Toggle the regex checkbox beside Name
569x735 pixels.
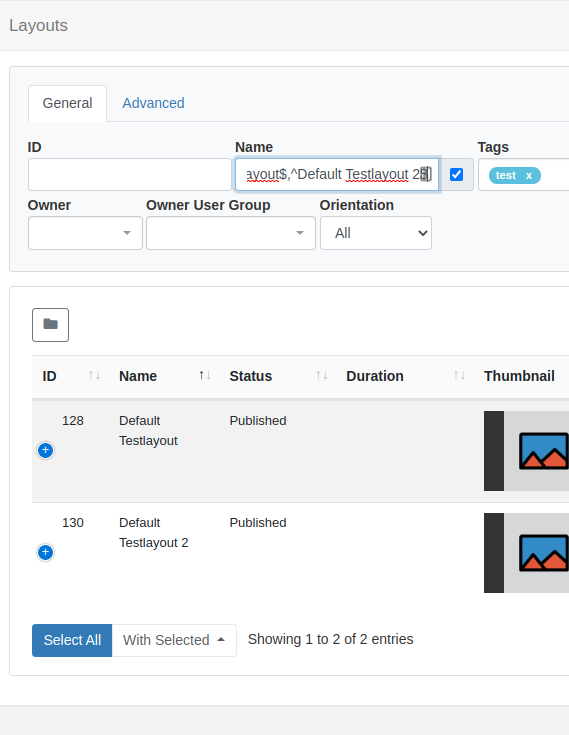[x=457, y=175]
